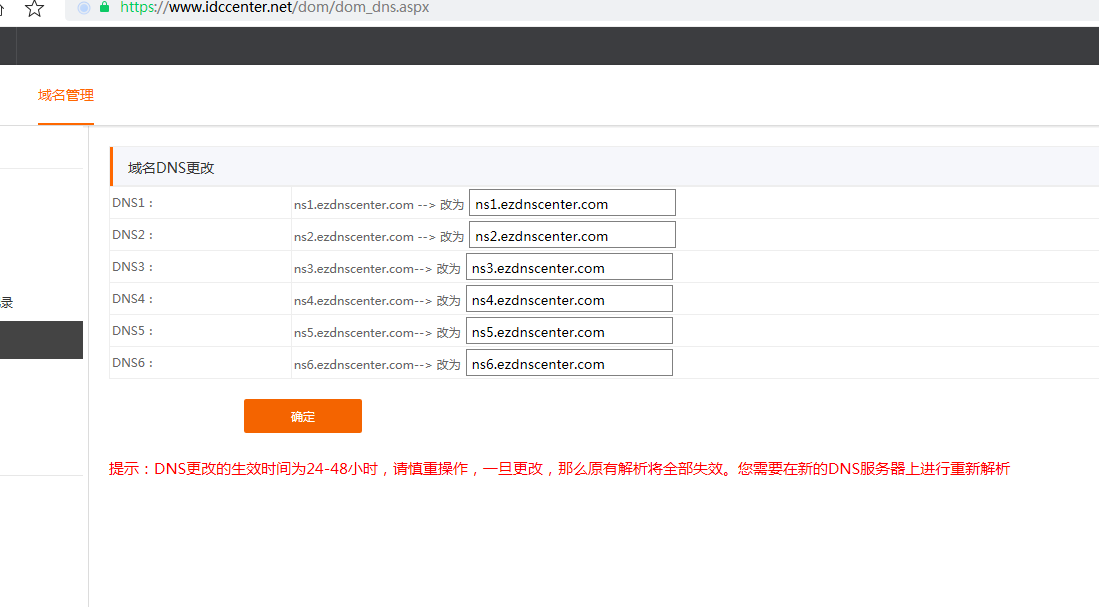Screen dimensions: 1099x607
Task: Select the DNS5 input field
Action: tap(569, 331)
